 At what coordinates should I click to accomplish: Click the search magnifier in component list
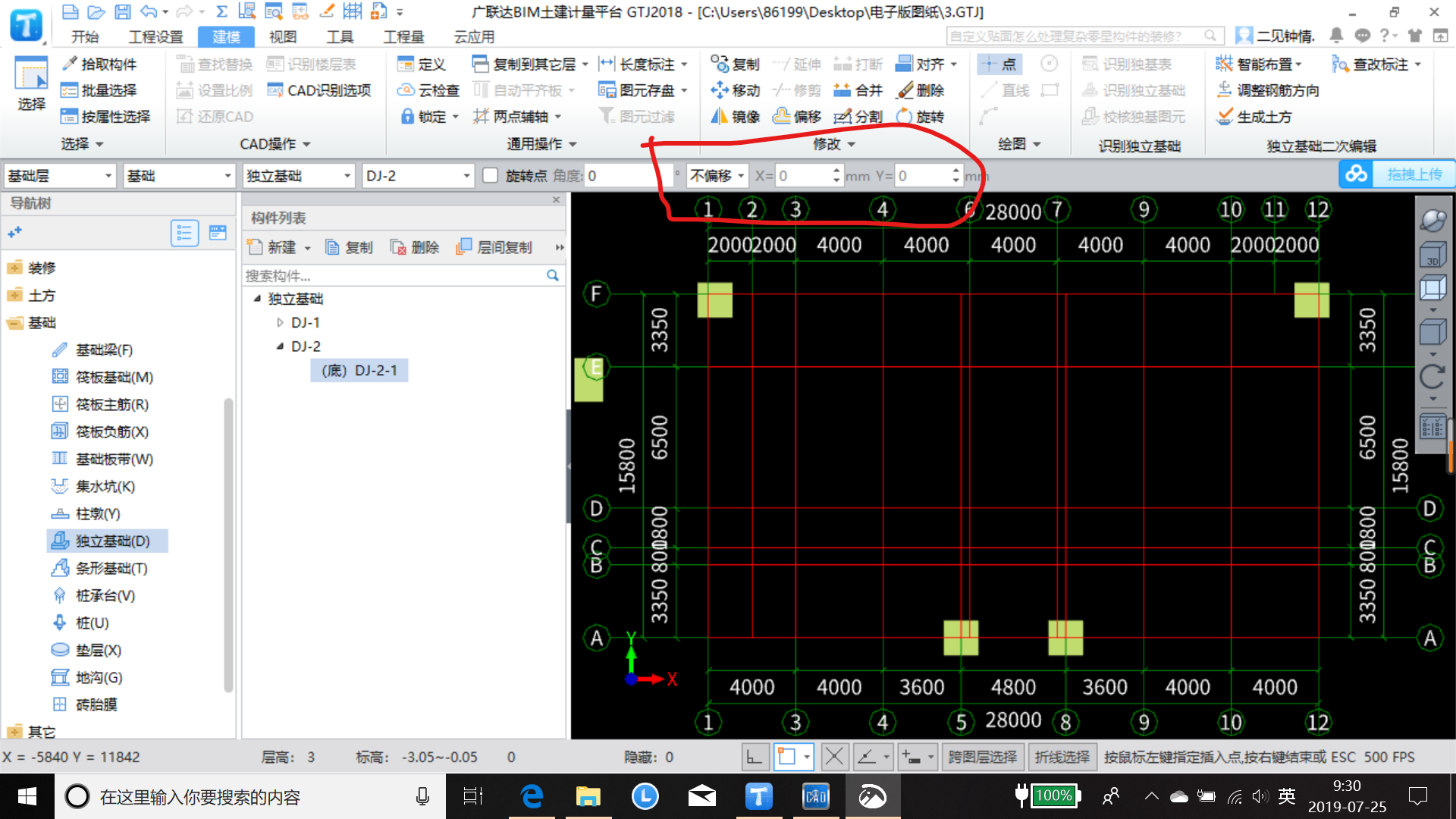tap(553, 275)
